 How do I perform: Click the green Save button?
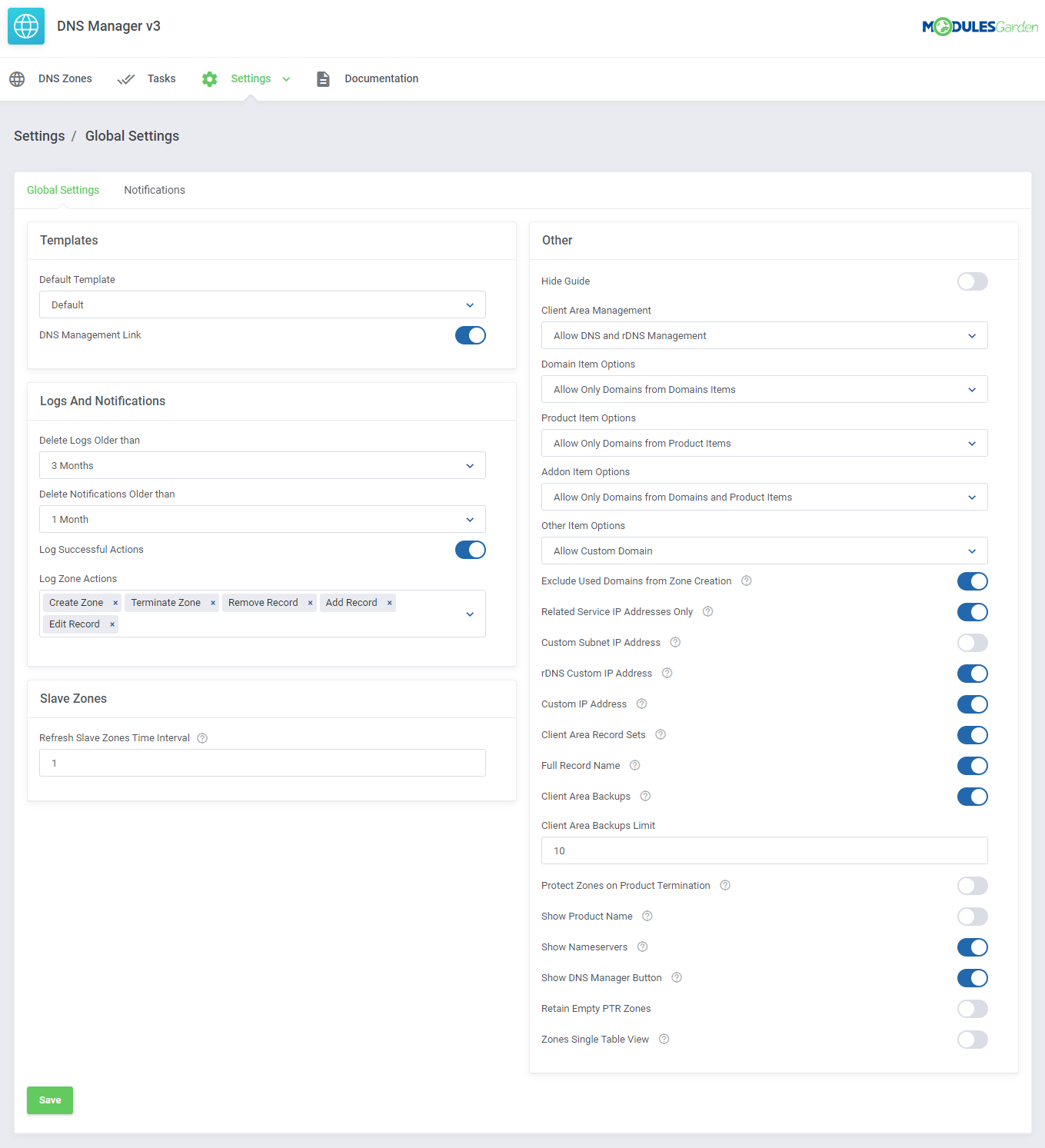pyautogui.click(x=50, y=1100)
